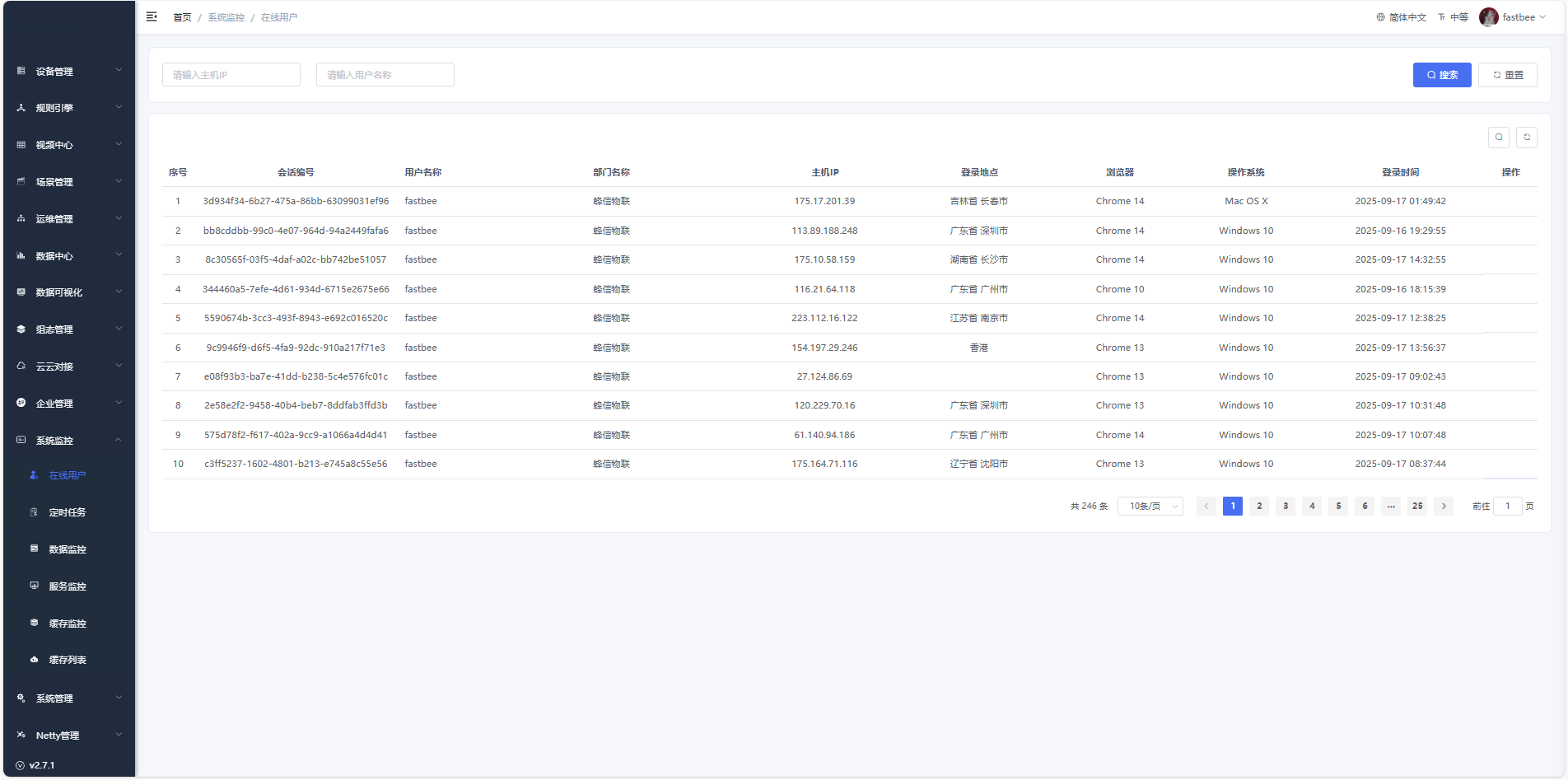Click the host IP input field
1568x780 pixels.
(231, 75)
